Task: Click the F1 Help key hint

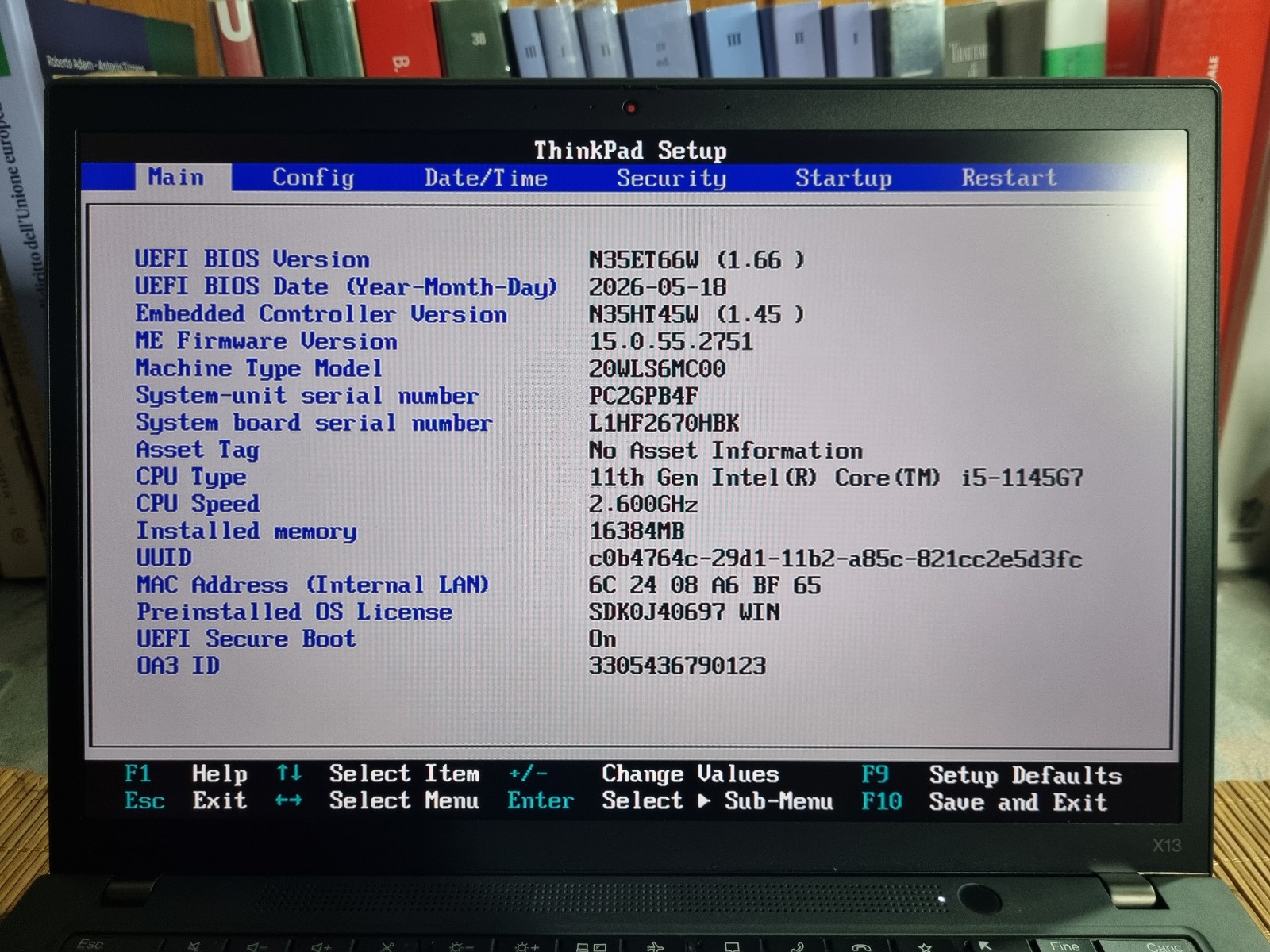Action: (186, 773)
